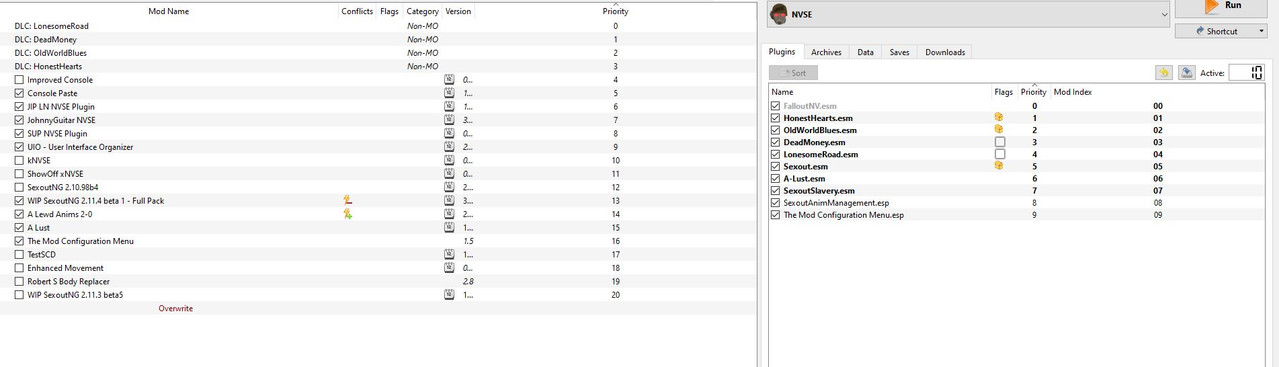Click conflict icon on A Lewd Anims 2-0 row
Screen dimensions: 1279x367
(x=347, y=214)
